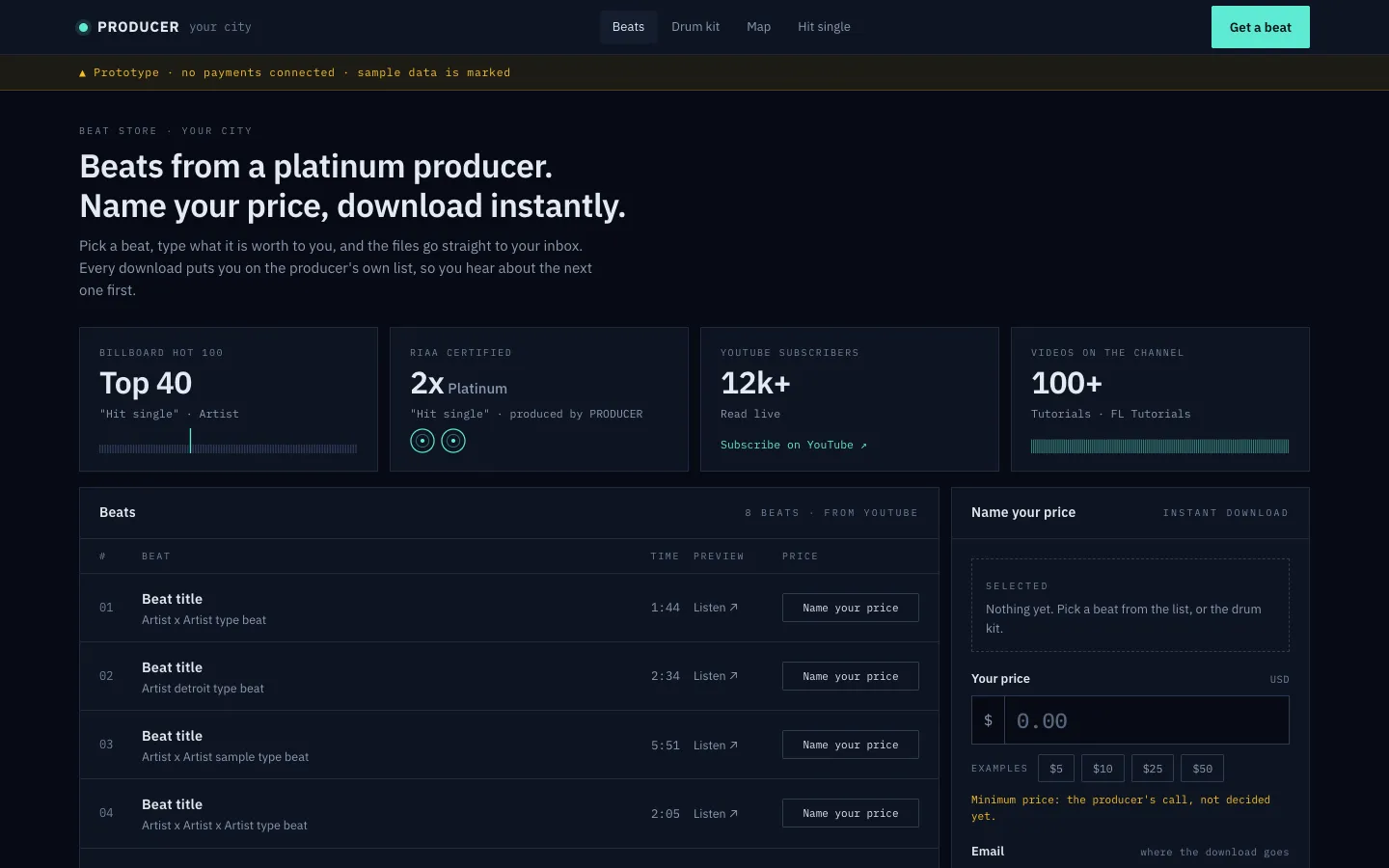Viewport: 1389px width, 868px height.
Task: Click the 2x Platinum stat heading
Action: click(x=458, y=384)
